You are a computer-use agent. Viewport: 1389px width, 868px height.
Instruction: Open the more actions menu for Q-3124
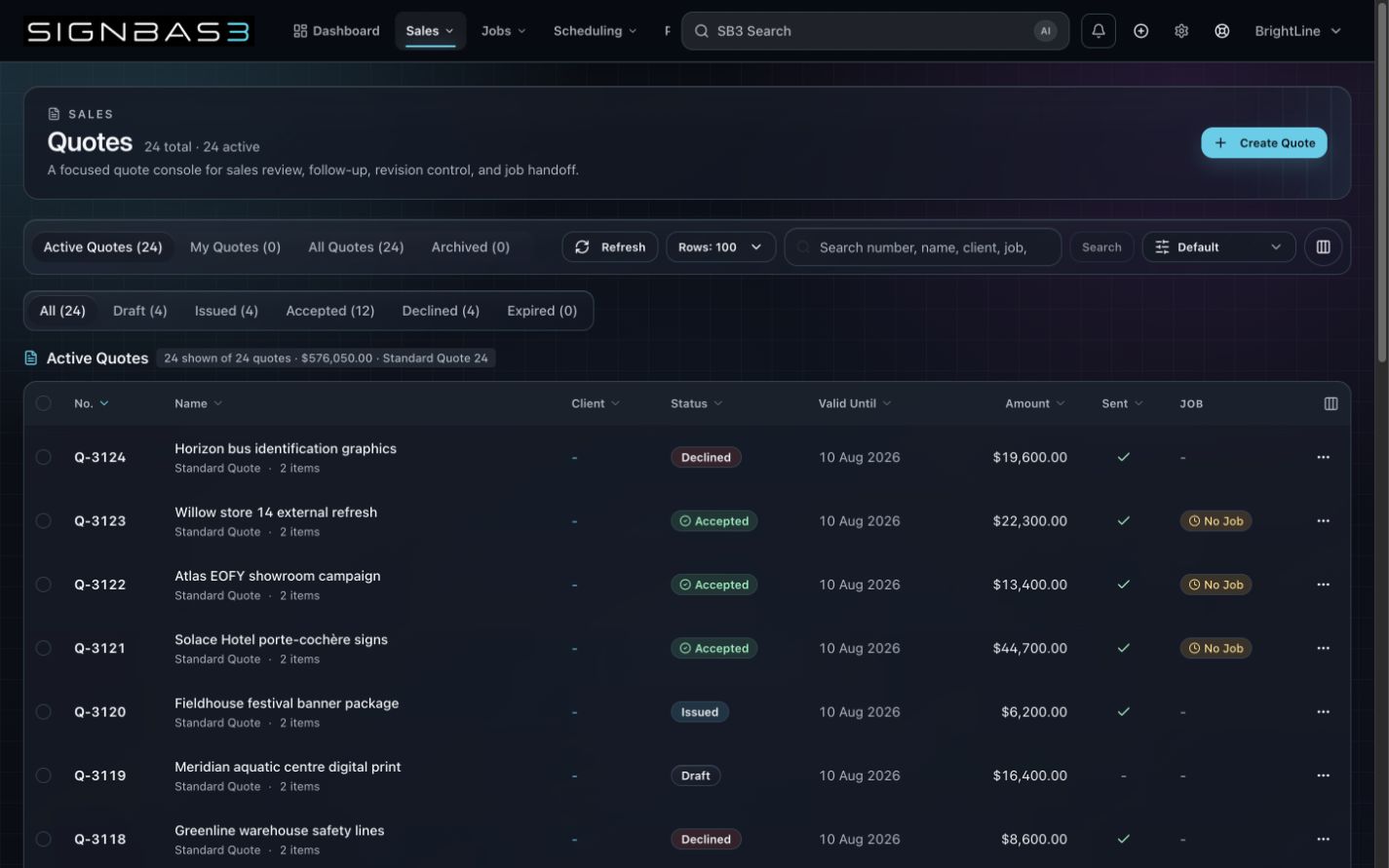(x=1323, y=457)
